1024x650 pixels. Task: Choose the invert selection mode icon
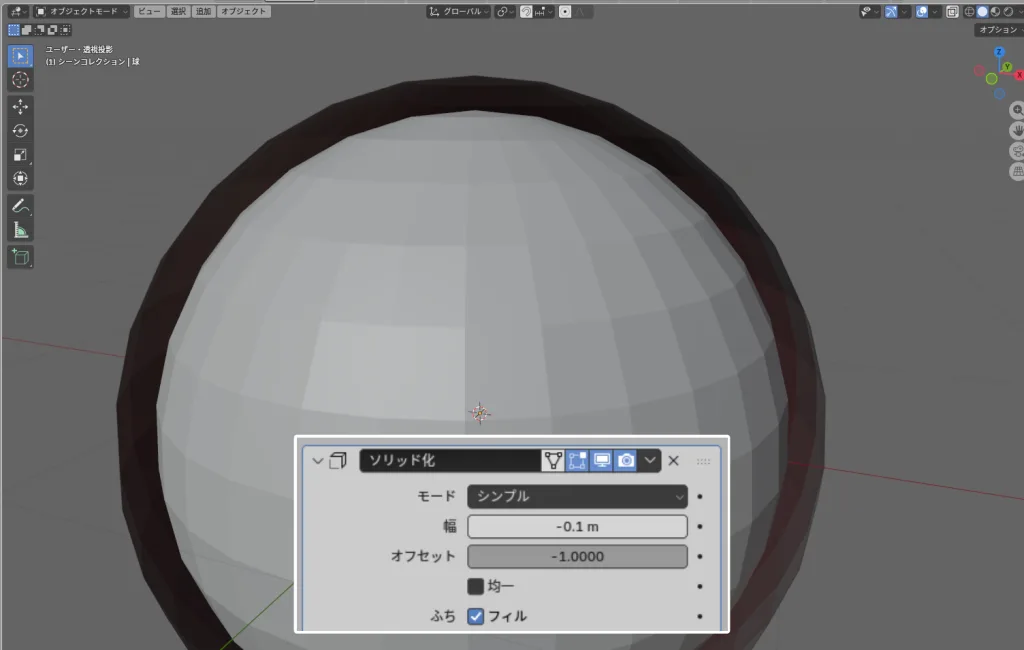(x=53, y=29)
